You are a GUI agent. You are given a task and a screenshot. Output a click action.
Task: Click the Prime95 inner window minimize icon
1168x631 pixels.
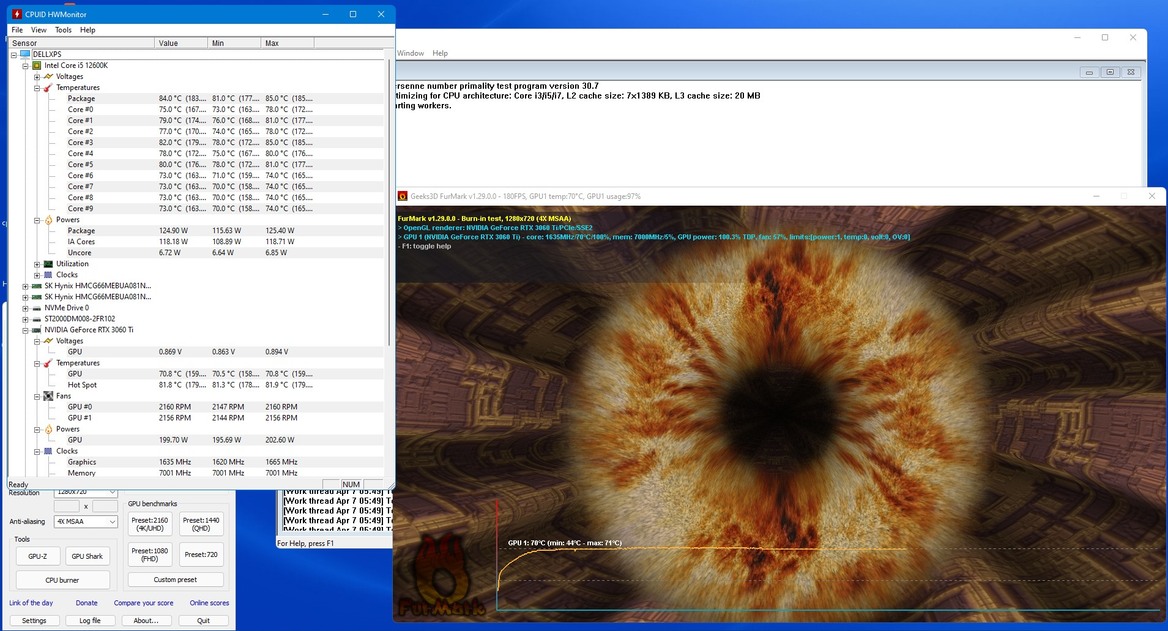[1089, 72]
